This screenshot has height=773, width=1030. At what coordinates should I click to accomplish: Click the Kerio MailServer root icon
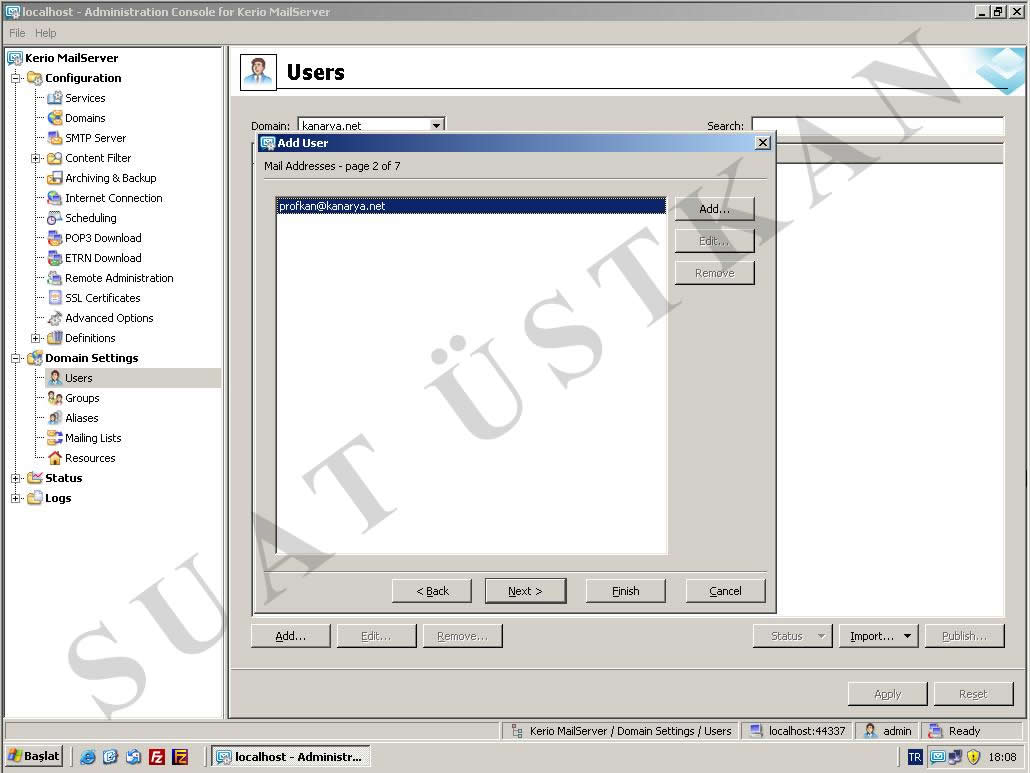(x=14, y=58)
